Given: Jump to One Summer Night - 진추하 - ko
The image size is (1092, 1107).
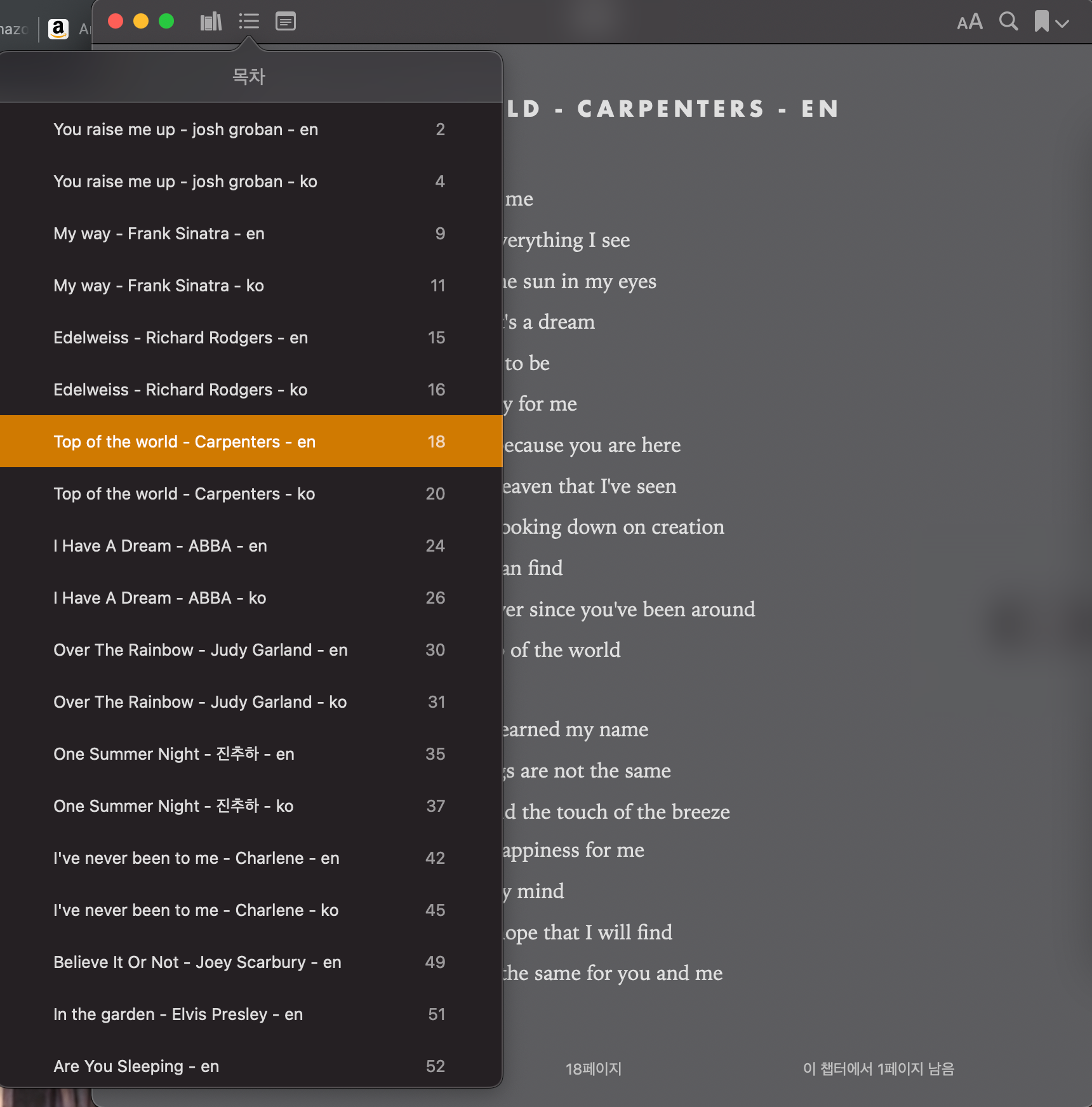Looking at the screenshot, I should tap(251, 806).
